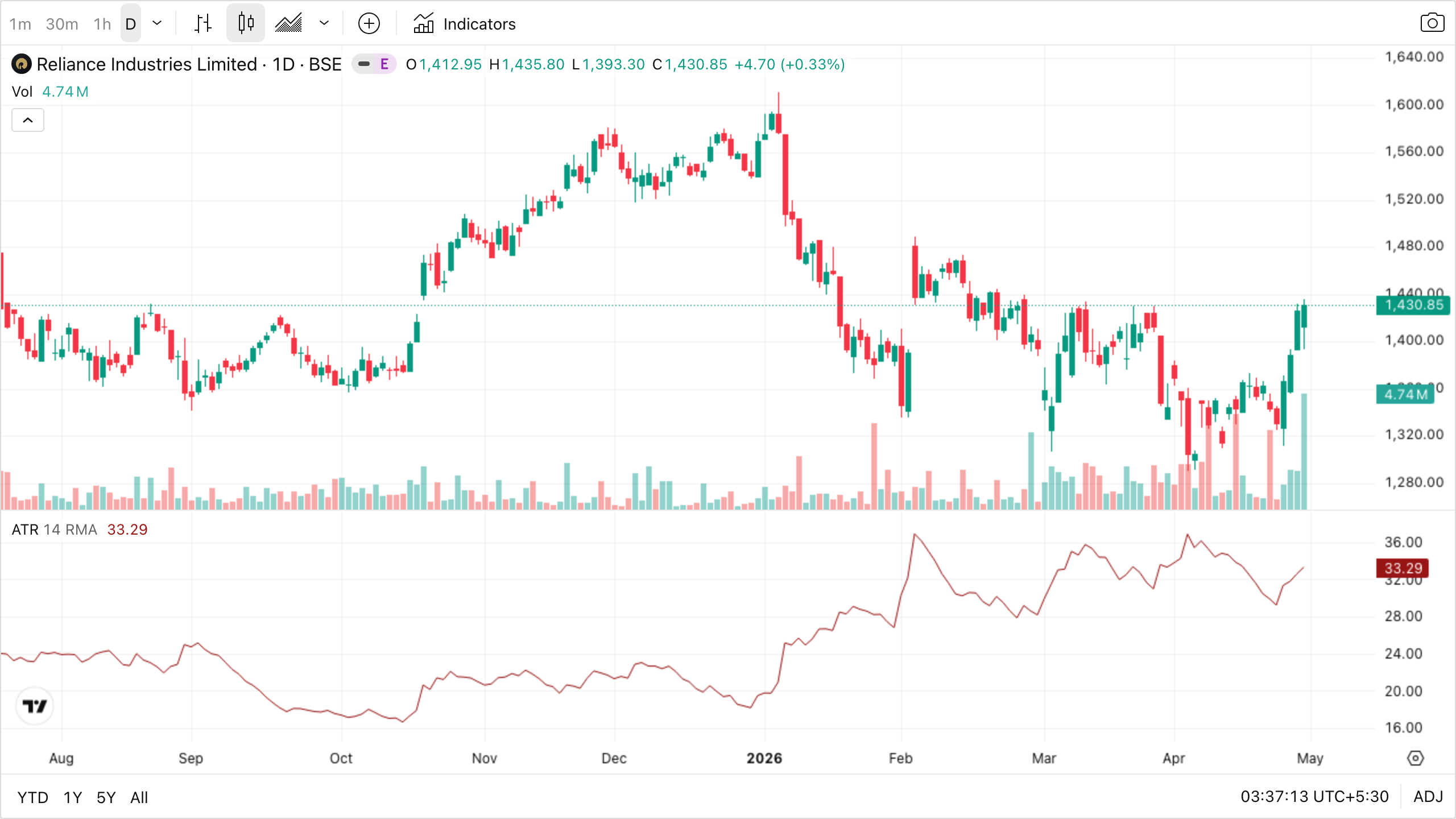Viewport: 1456px width, 819px height.
Task: Click the purple E earnings badge
Action: pos(384,64)
